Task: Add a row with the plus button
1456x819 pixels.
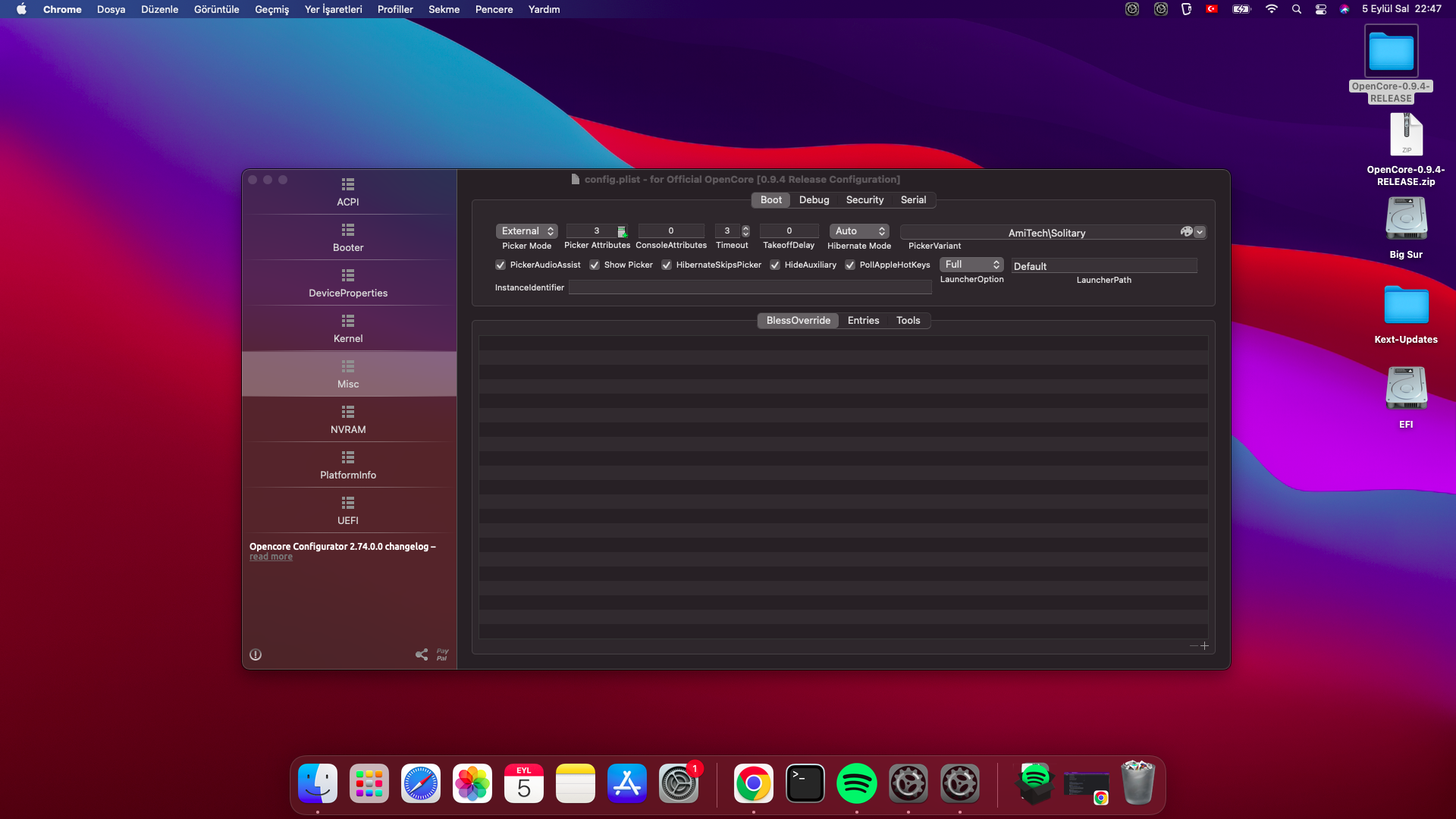Action: (1204, 646)
